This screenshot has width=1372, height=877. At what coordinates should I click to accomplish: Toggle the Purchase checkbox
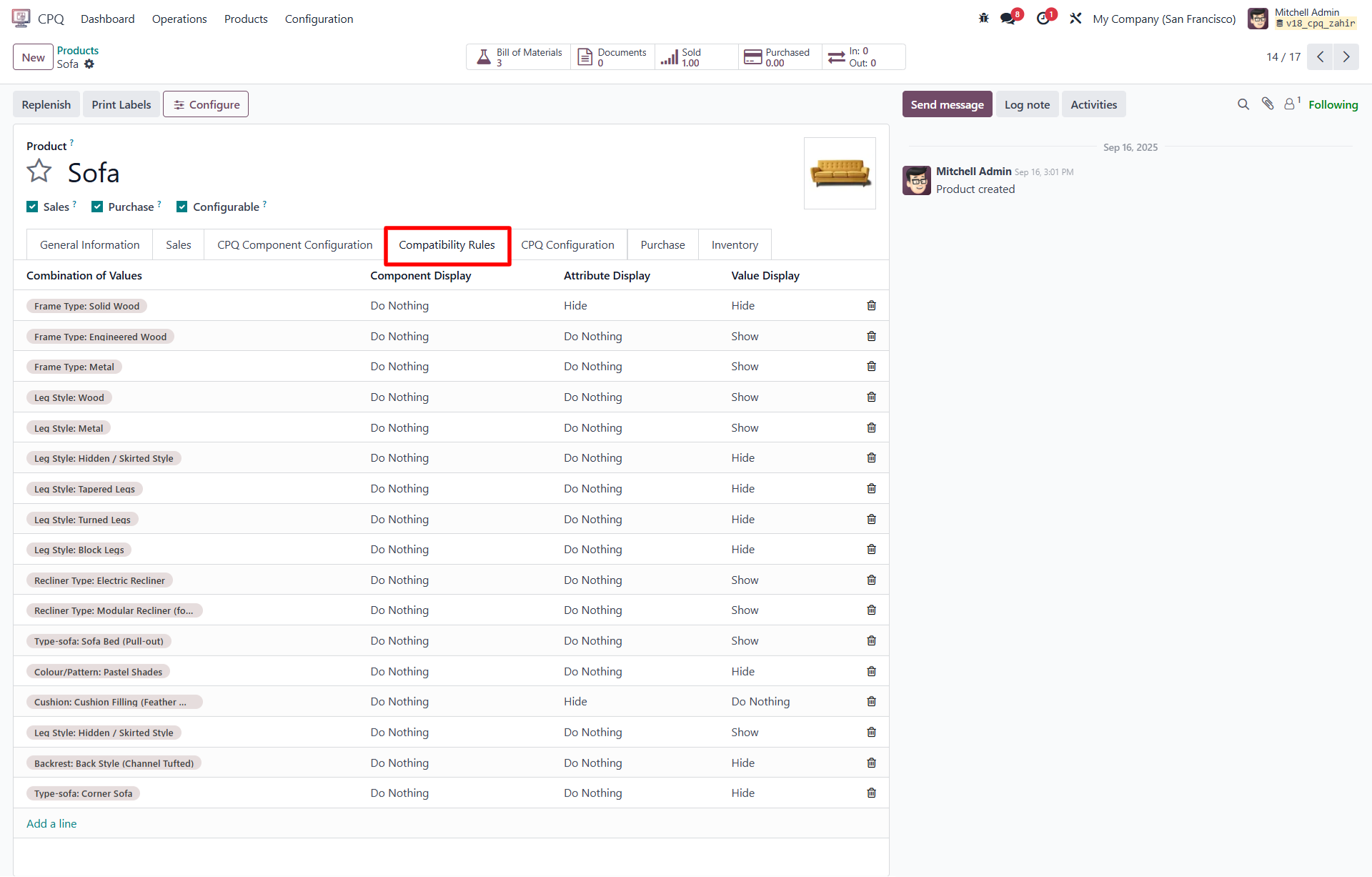tap(97, 207)
